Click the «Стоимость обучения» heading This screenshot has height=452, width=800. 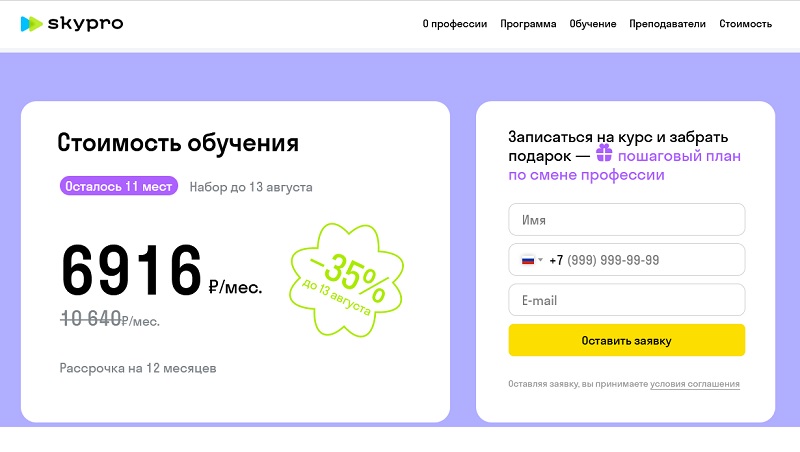(178, 143)
